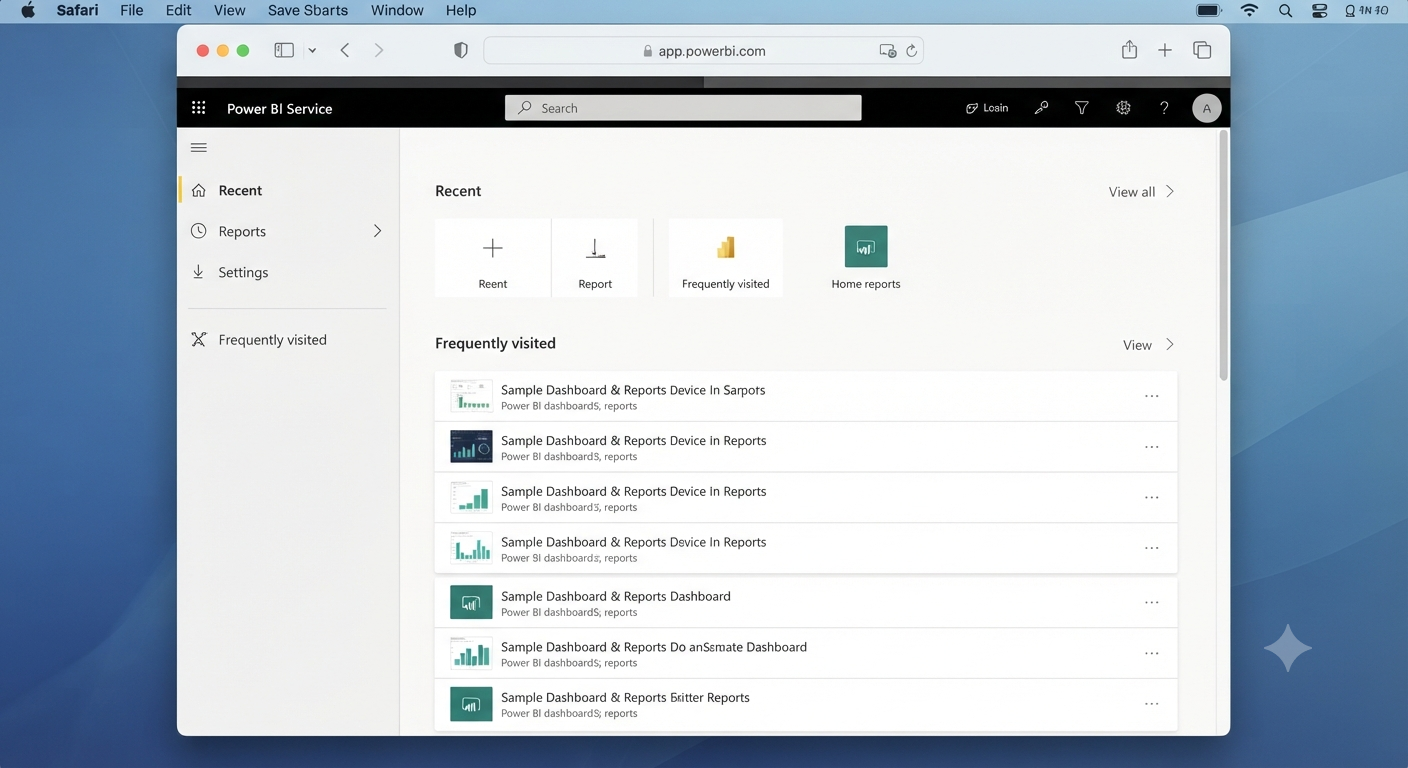Open more options for Sample Dashboard & Reports Dashboard
Image resolution: width=1408 pixels, height=768 pixels.
point(1152,603)
